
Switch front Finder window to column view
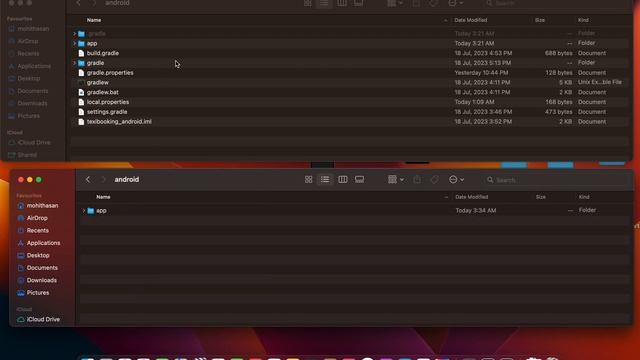(x=343, y=180)
